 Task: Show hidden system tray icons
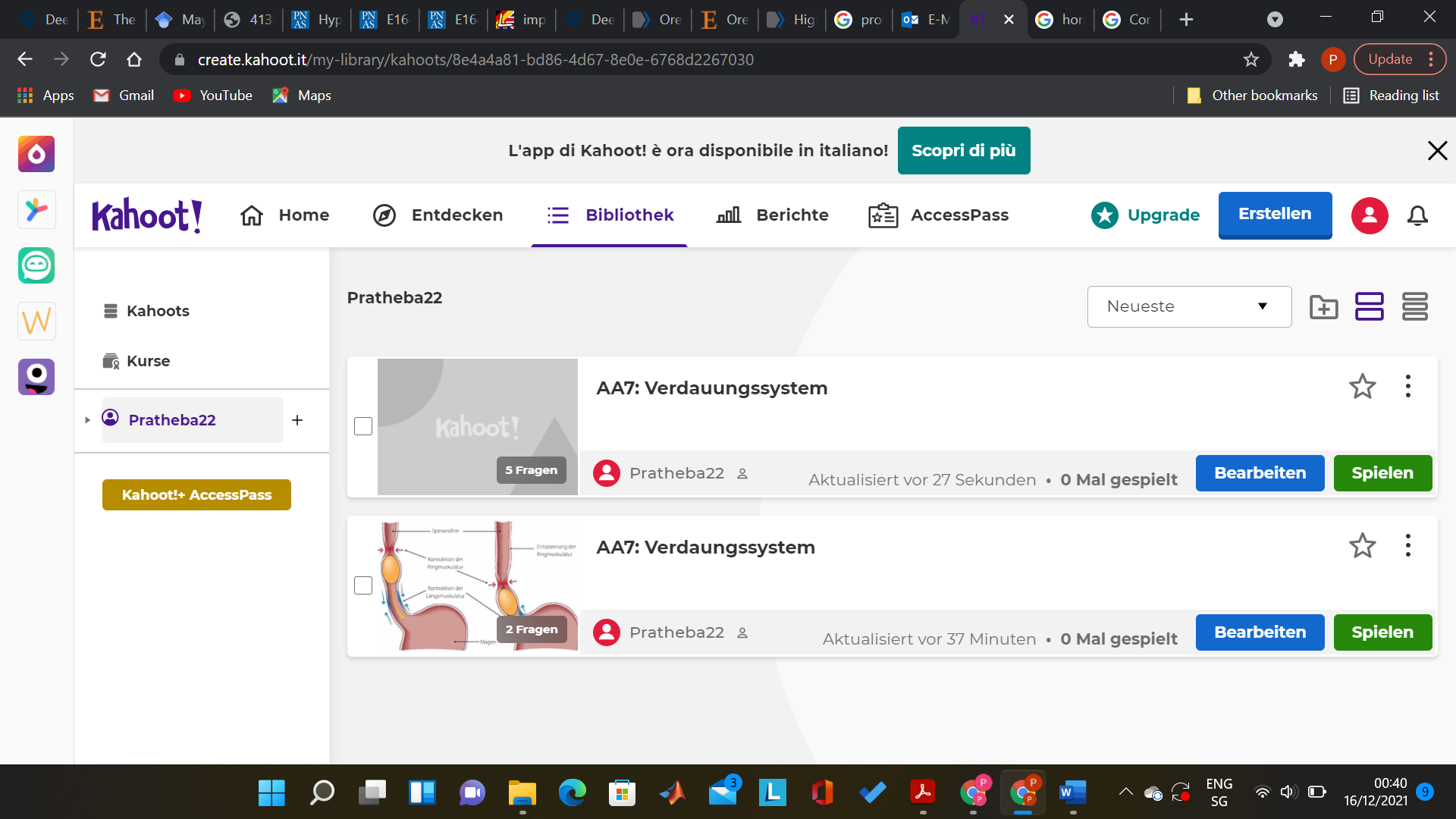[1125, 792]
